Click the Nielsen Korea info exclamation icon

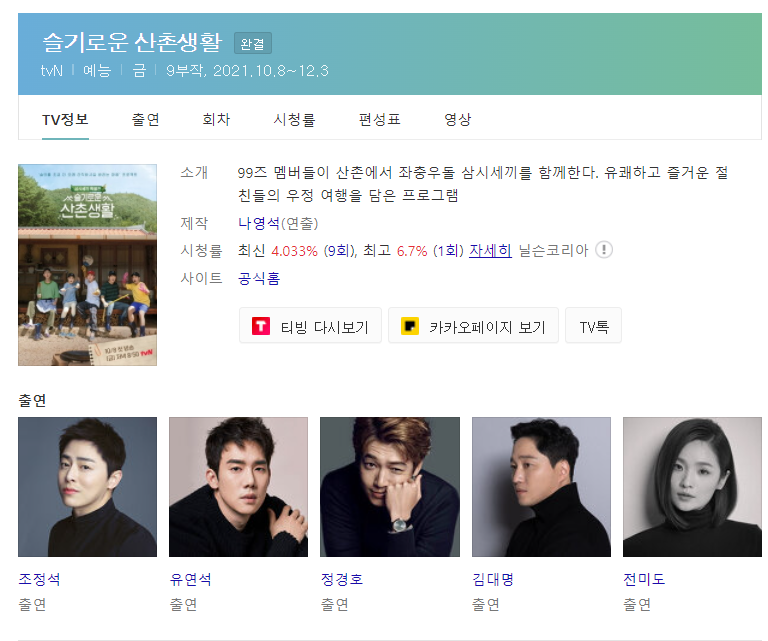click(x=603, y=250)
